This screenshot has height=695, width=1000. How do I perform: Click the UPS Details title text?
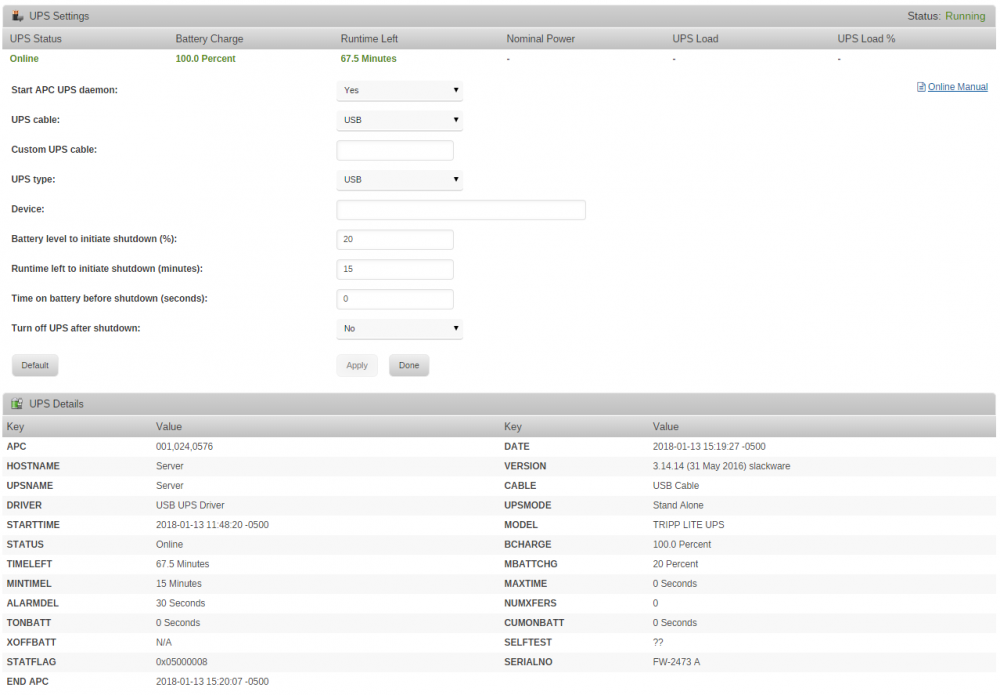pos(56,404)
